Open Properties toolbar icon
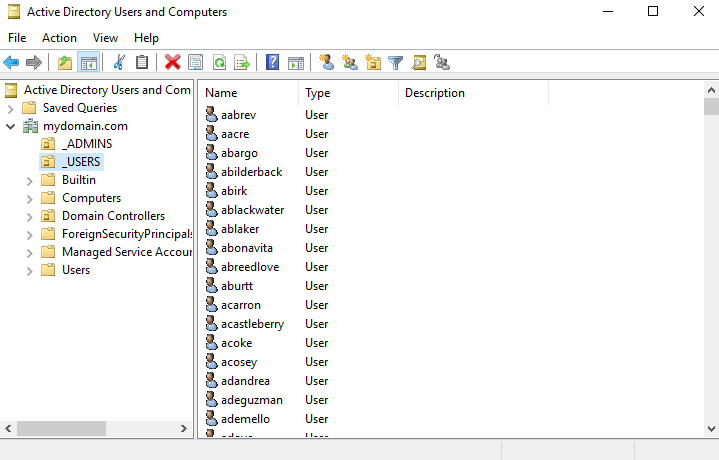 [x=196, y=62]
